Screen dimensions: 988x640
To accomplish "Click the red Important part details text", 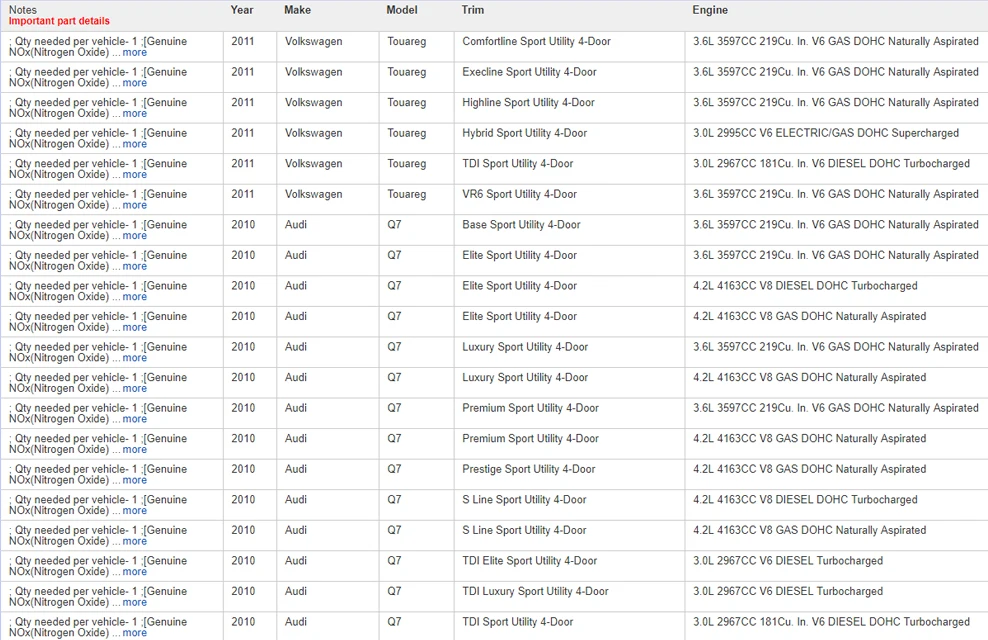I will coord(59,21).
